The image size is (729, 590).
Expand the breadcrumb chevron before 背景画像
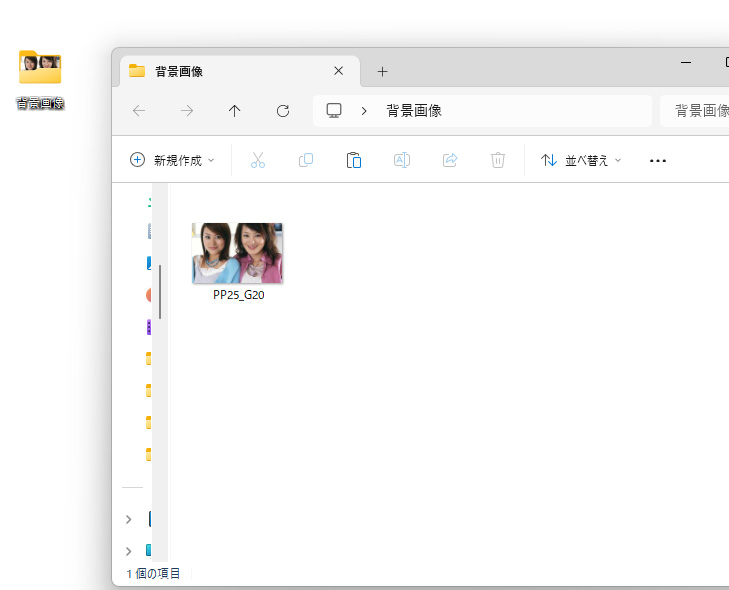pos(364,111)
